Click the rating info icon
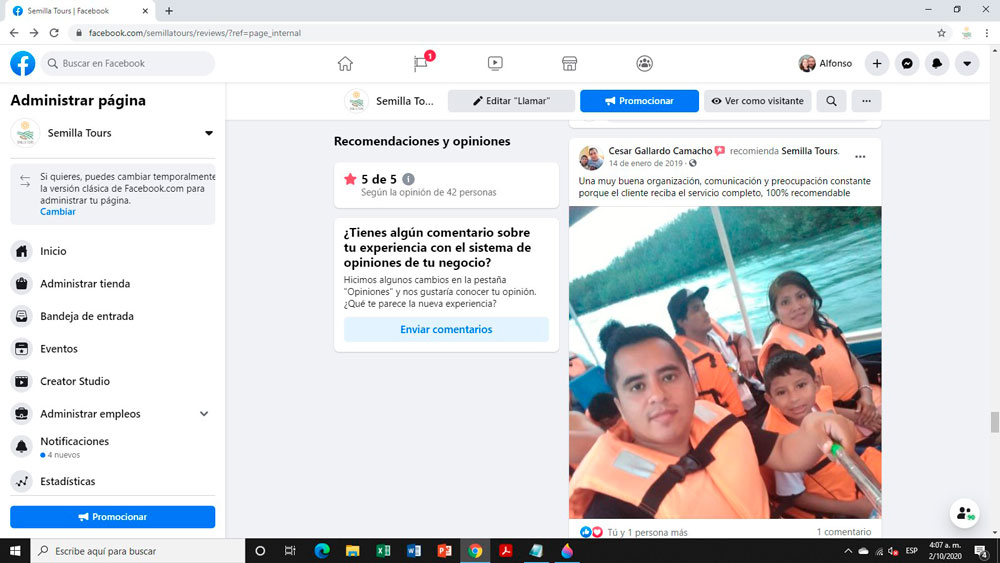 (408, 179)
